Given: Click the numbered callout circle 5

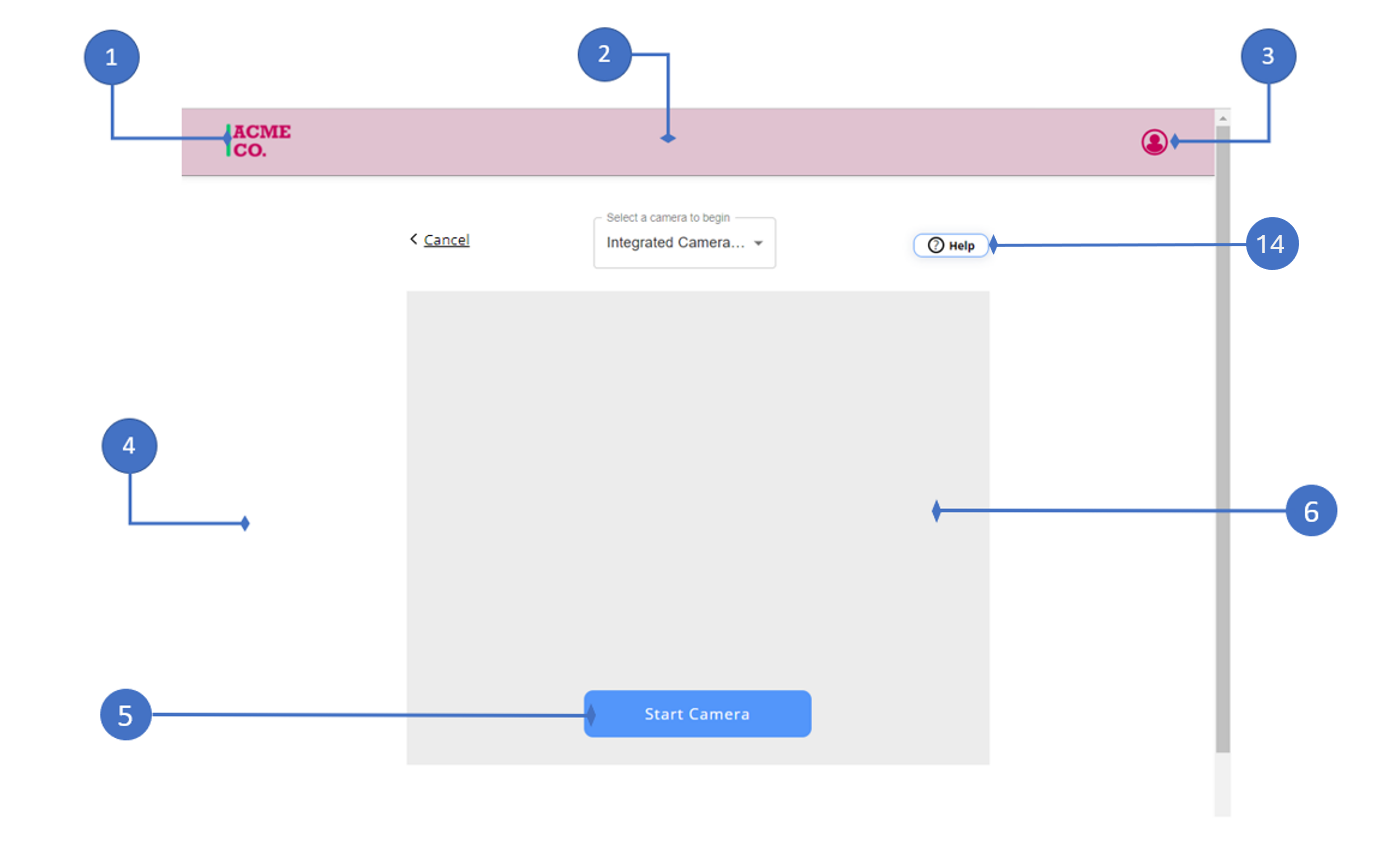Looking at the screenshot, I should pos(126,715).
